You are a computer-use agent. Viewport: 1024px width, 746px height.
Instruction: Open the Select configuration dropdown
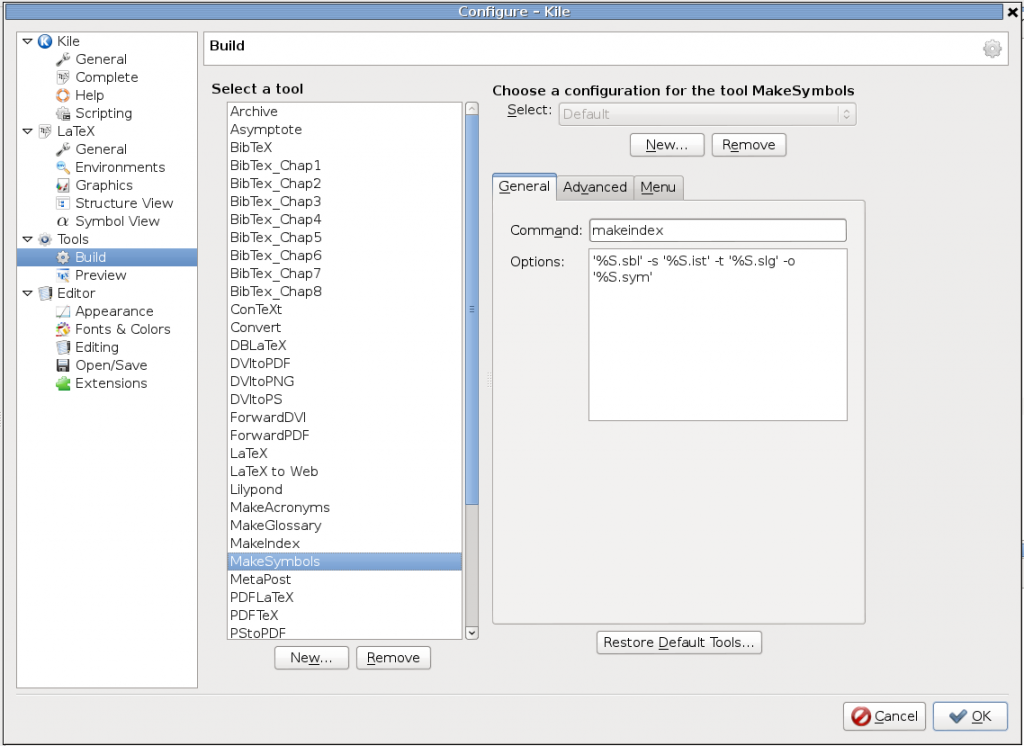coord(707,114)
